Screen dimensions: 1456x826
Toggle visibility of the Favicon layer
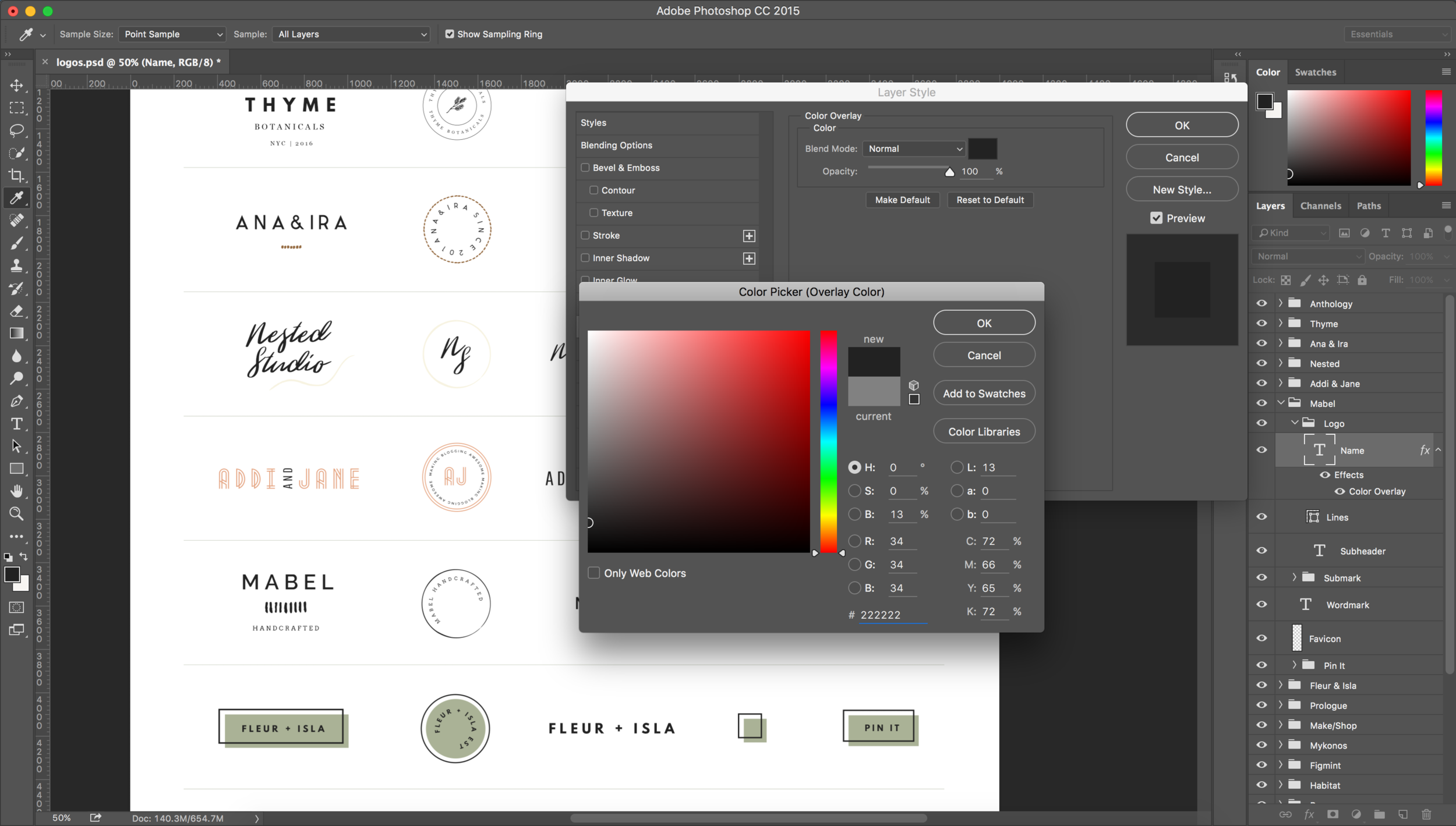tap(1261, 638)
